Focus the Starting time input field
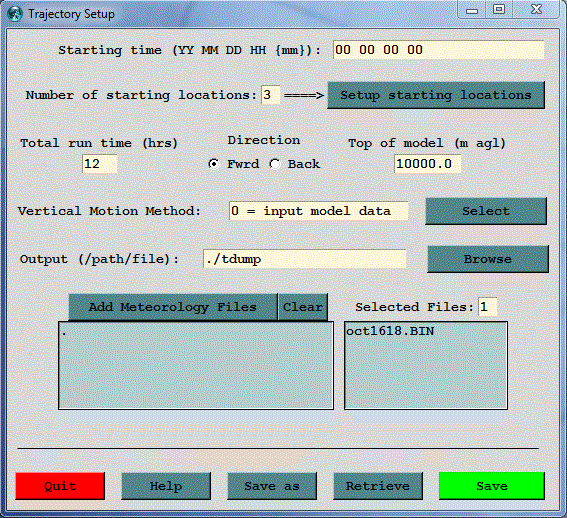 439,50
